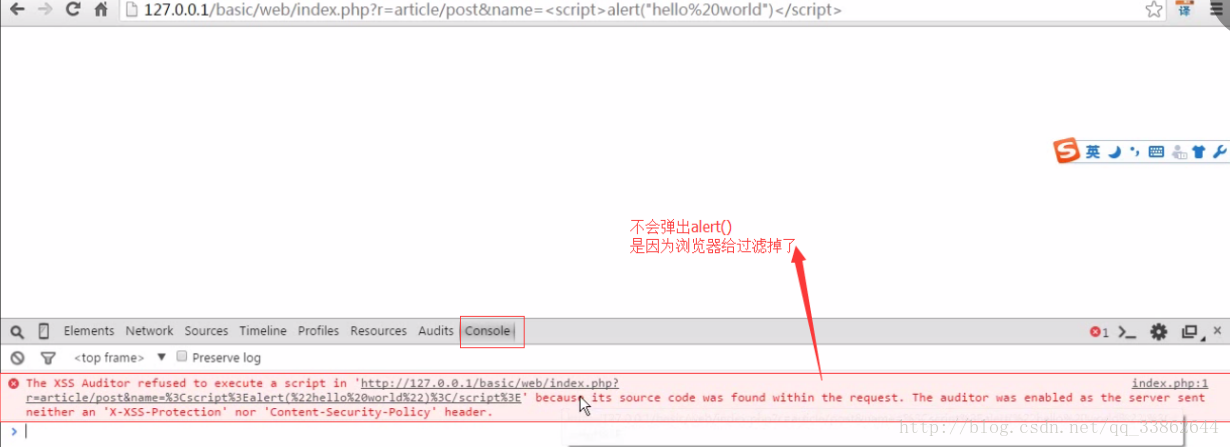Toggle the console drawer prompt icon
Image resolution: width=1230 pixels, height=447 pixels.
coord(1127,332)
